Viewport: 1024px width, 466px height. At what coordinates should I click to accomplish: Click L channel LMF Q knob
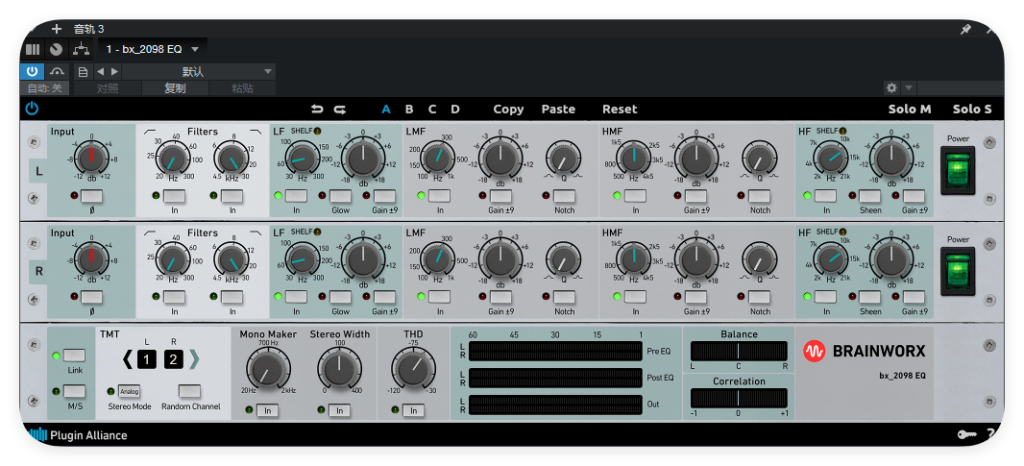click(564, 159)
